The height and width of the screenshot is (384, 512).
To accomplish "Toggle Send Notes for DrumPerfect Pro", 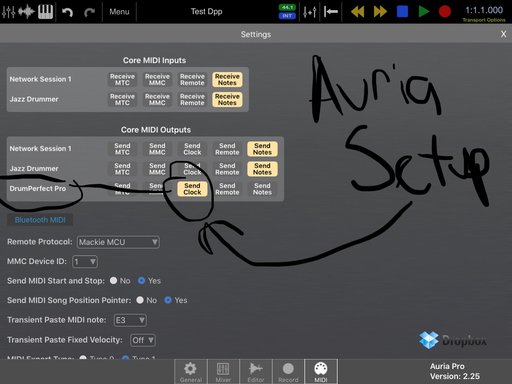I will (262, 189).
